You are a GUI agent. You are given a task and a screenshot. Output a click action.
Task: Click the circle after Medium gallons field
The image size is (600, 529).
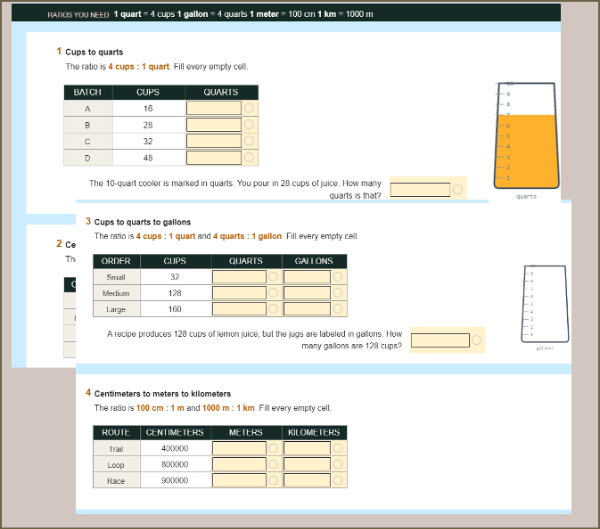click(338, 293)
